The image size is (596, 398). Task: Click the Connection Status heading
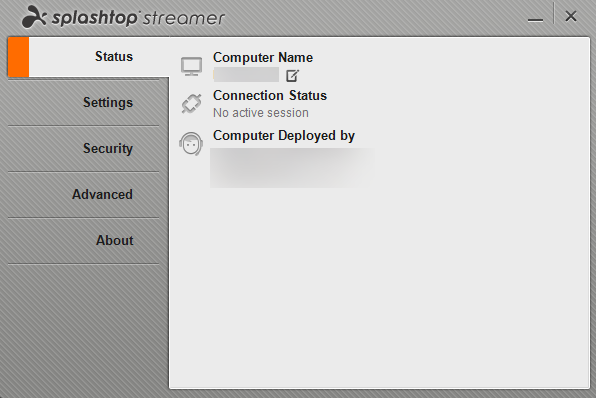(270, 95)
